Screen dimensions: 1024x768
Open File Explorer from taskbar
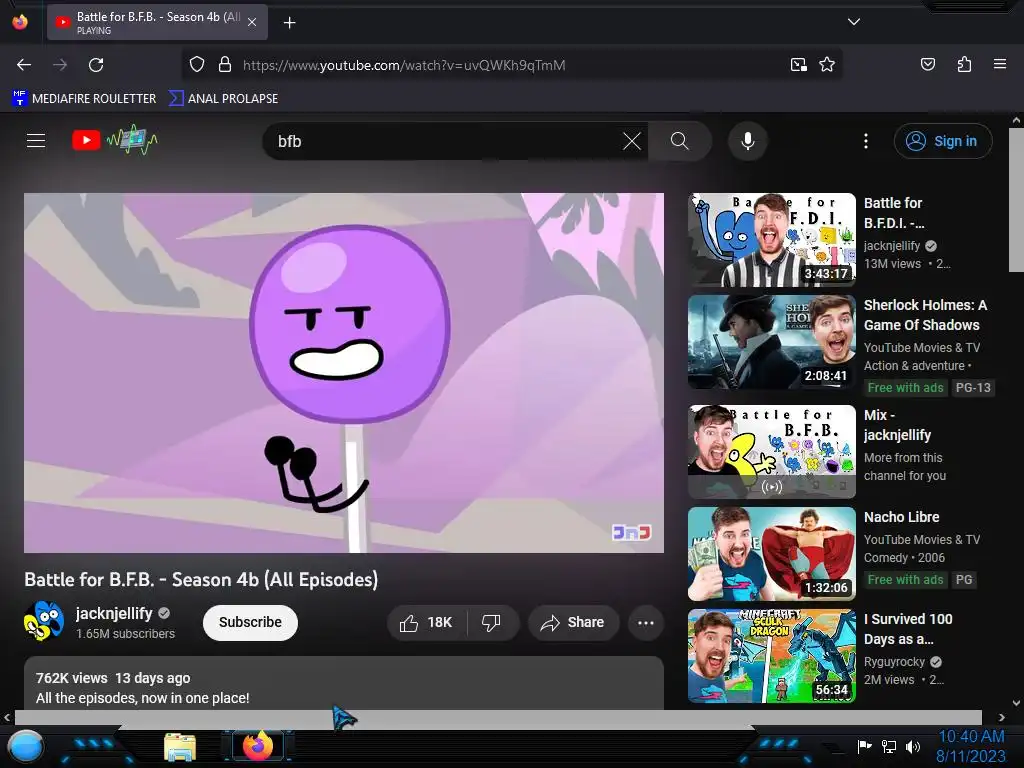coord(180,747)
